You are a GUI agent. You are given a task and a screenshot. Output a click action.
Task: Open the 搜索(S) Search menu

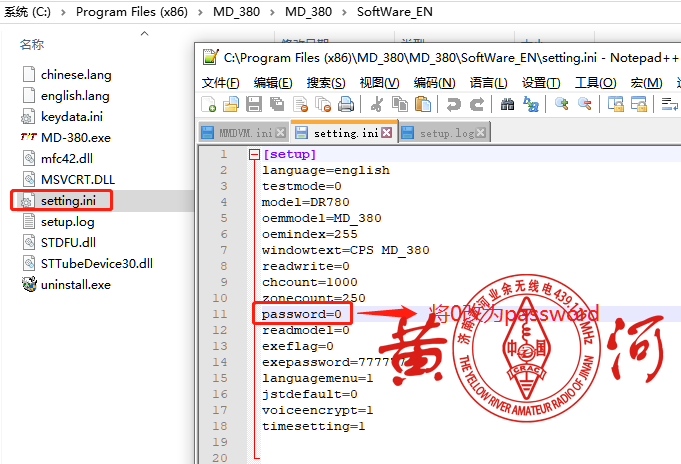pyautogui.click(x=326, y=83)
